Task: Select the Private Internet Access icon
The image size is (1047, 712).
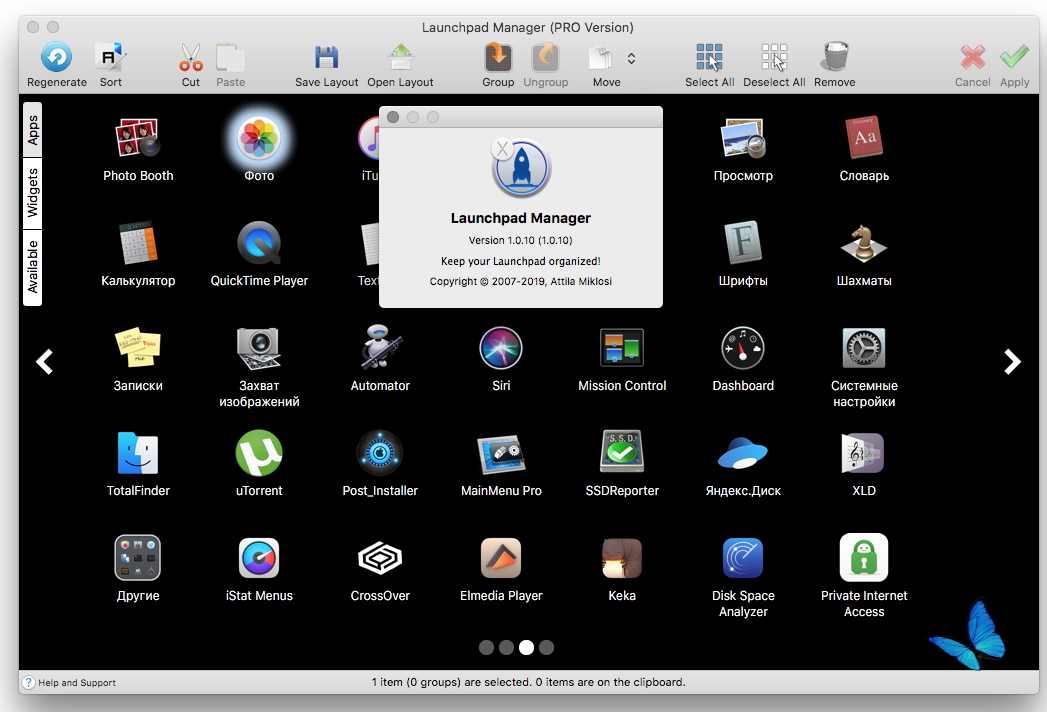Action: click(864, 558)
